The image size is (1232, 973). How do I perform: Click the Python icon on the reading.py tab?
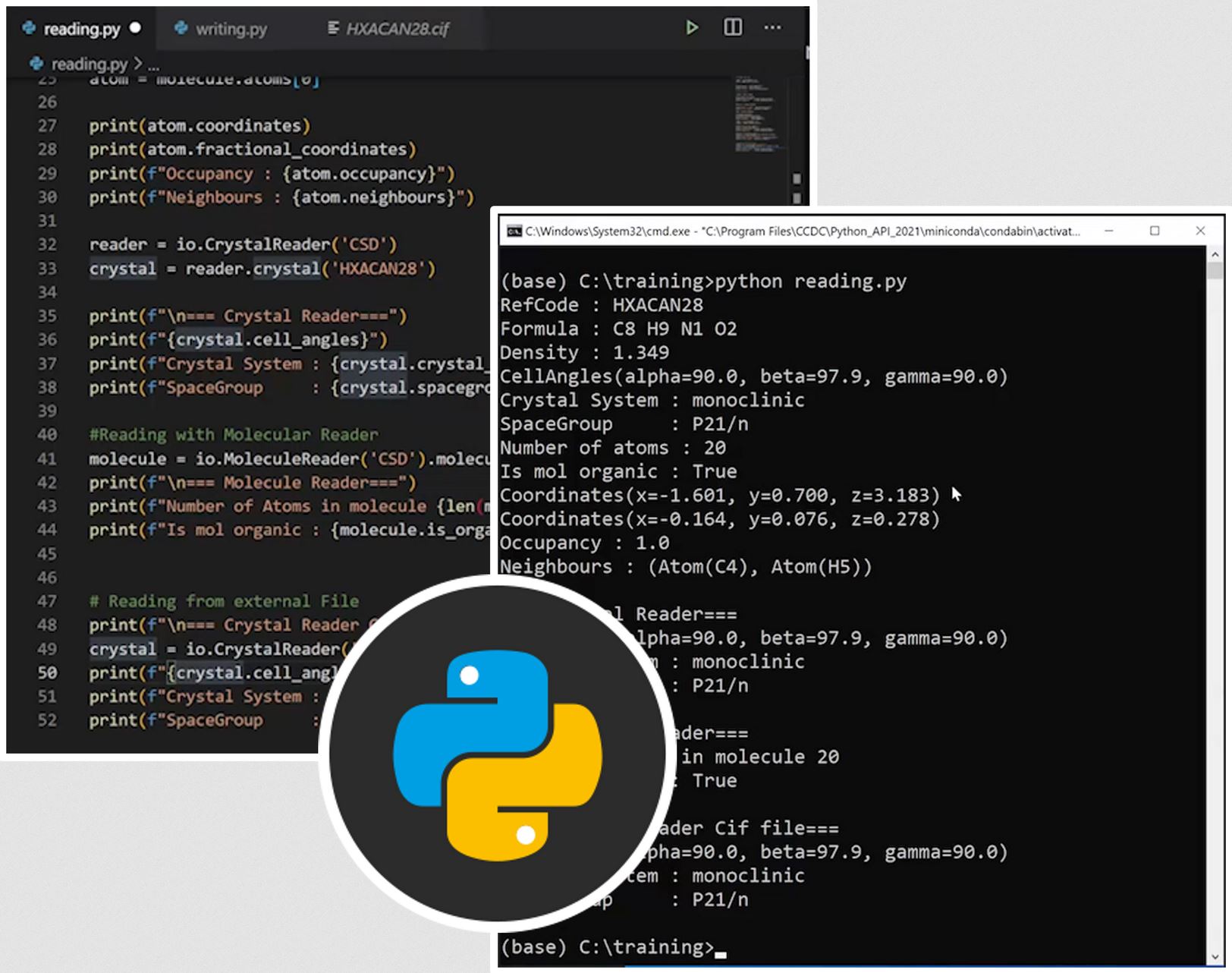(x=29, y=28)
